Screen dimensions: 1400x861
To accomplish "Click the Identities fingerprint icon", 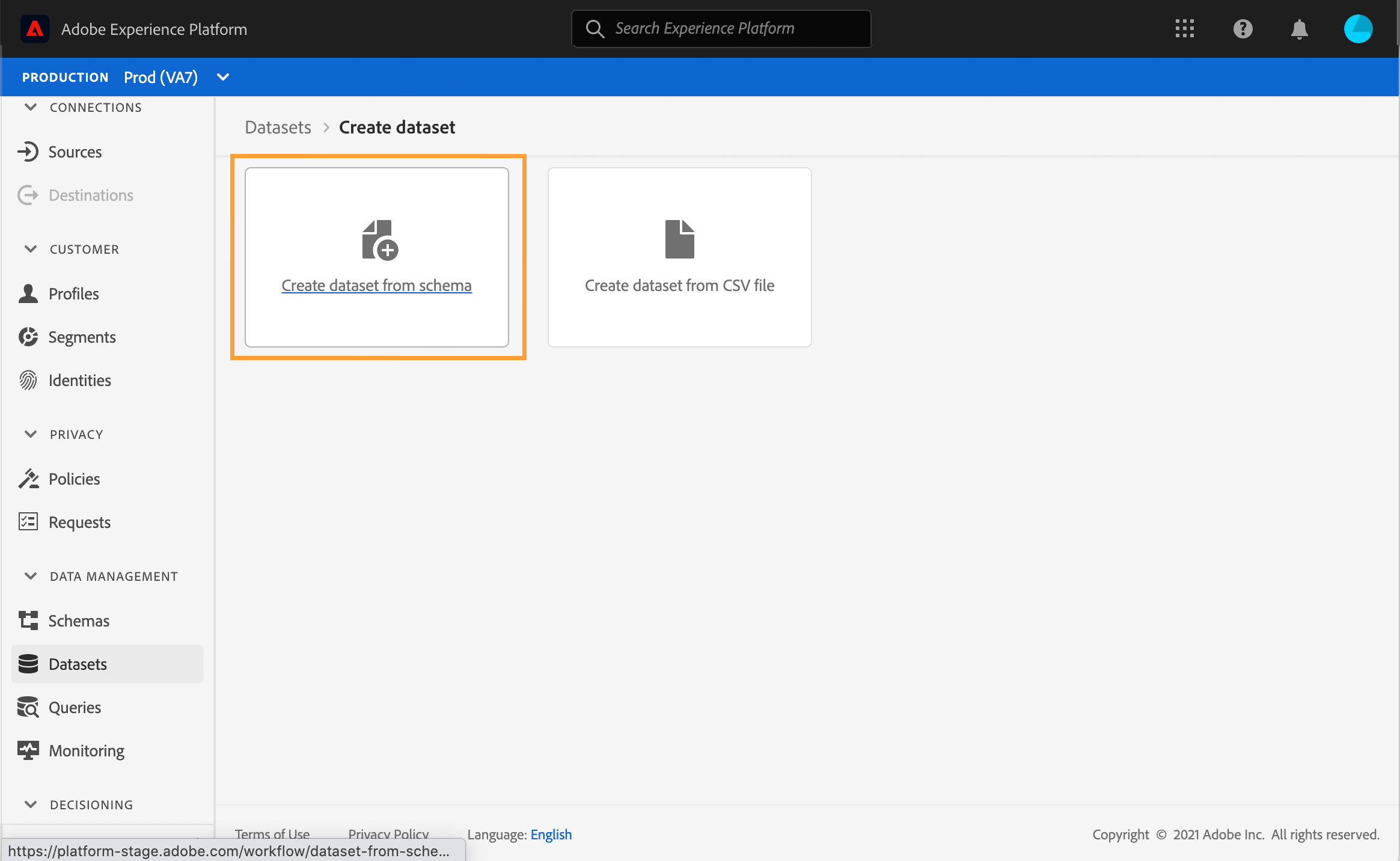I will (x=28, y=380).
